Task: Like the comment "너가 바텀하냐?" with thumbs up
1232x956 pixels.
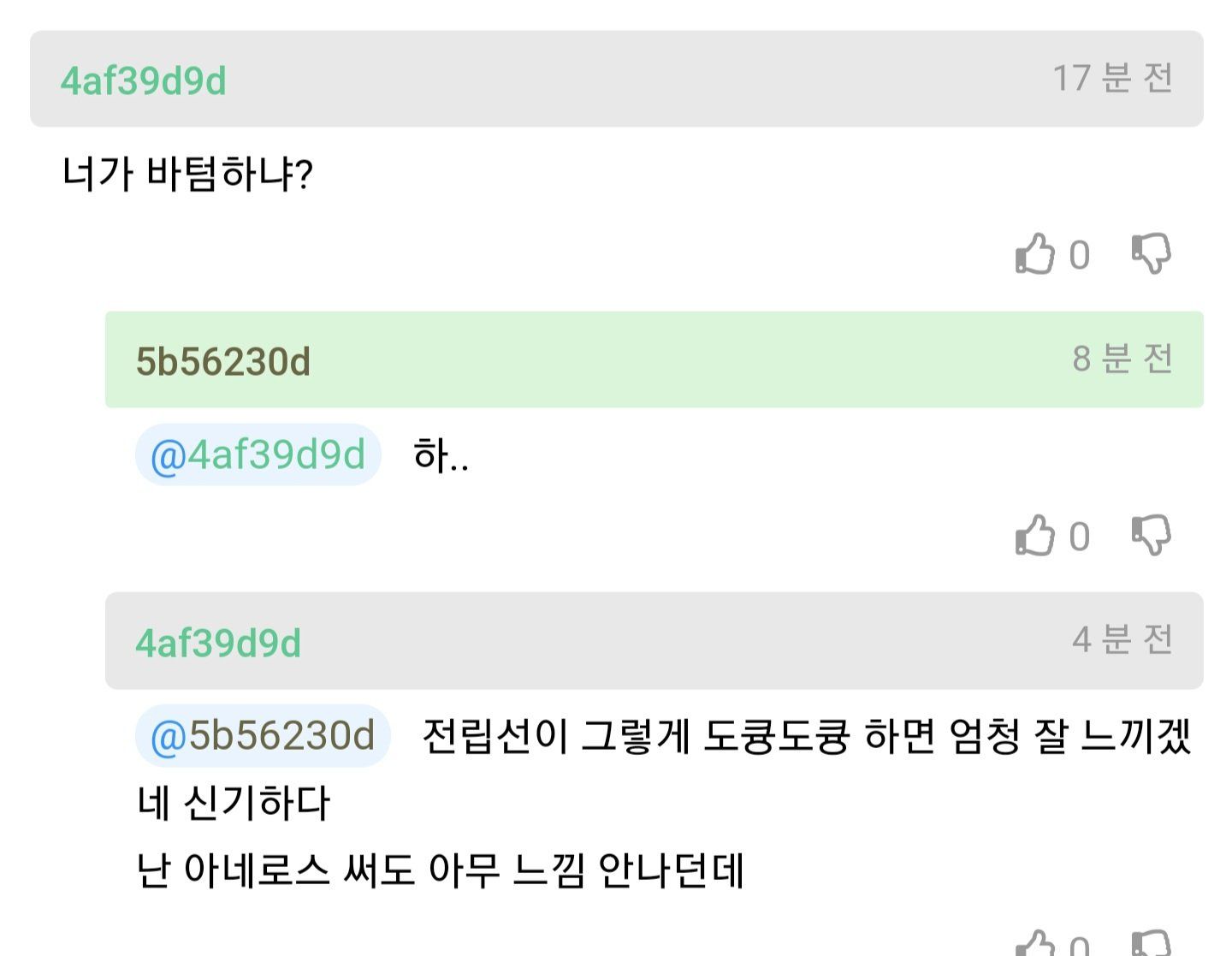Action: tap(1034, 254)
